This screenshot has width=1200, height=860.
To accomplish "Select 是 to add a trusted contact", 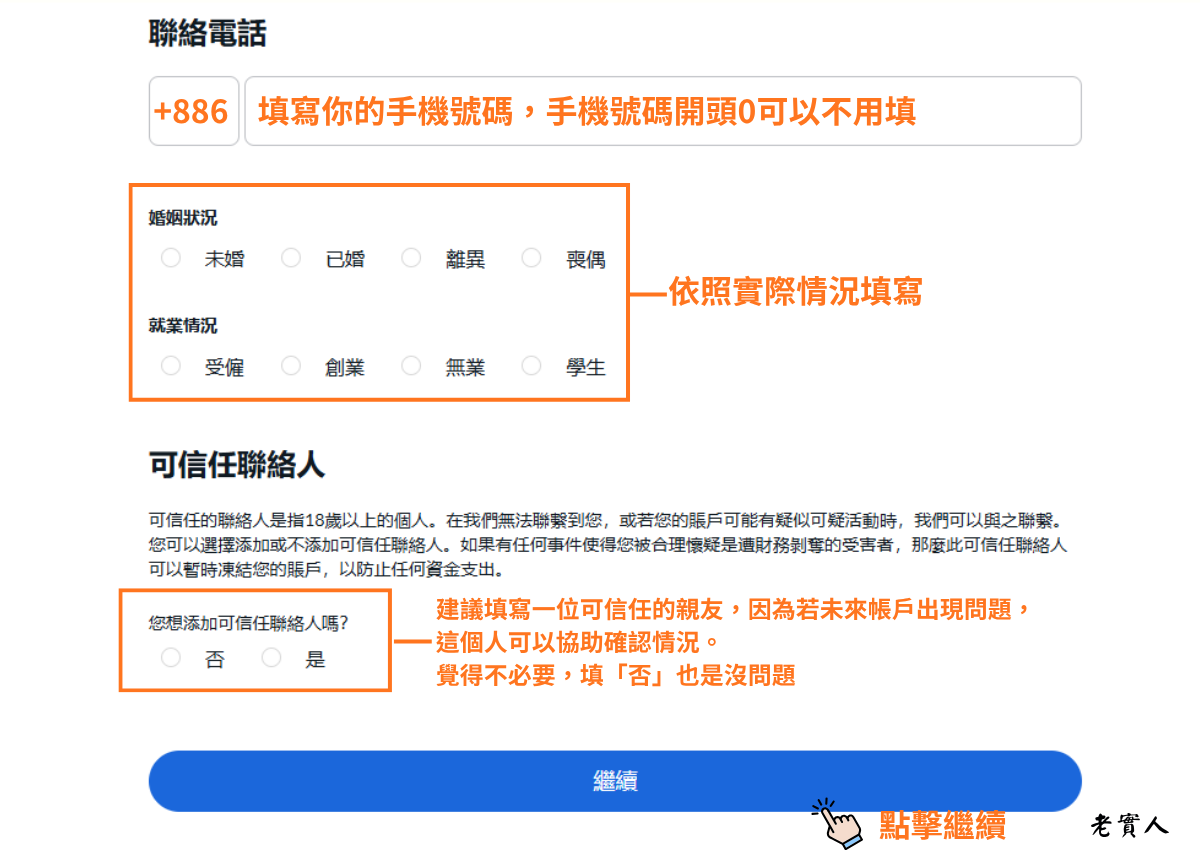I will (271, 658).
